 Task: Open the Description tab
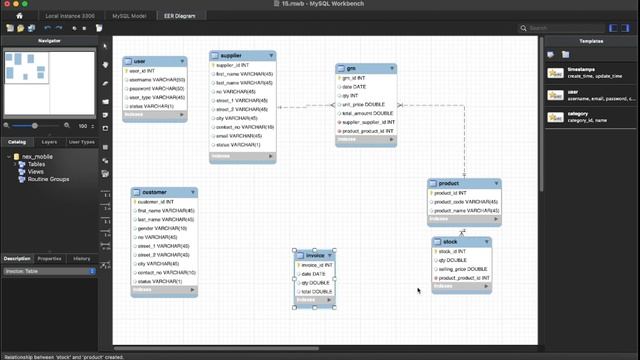(17, 258)
